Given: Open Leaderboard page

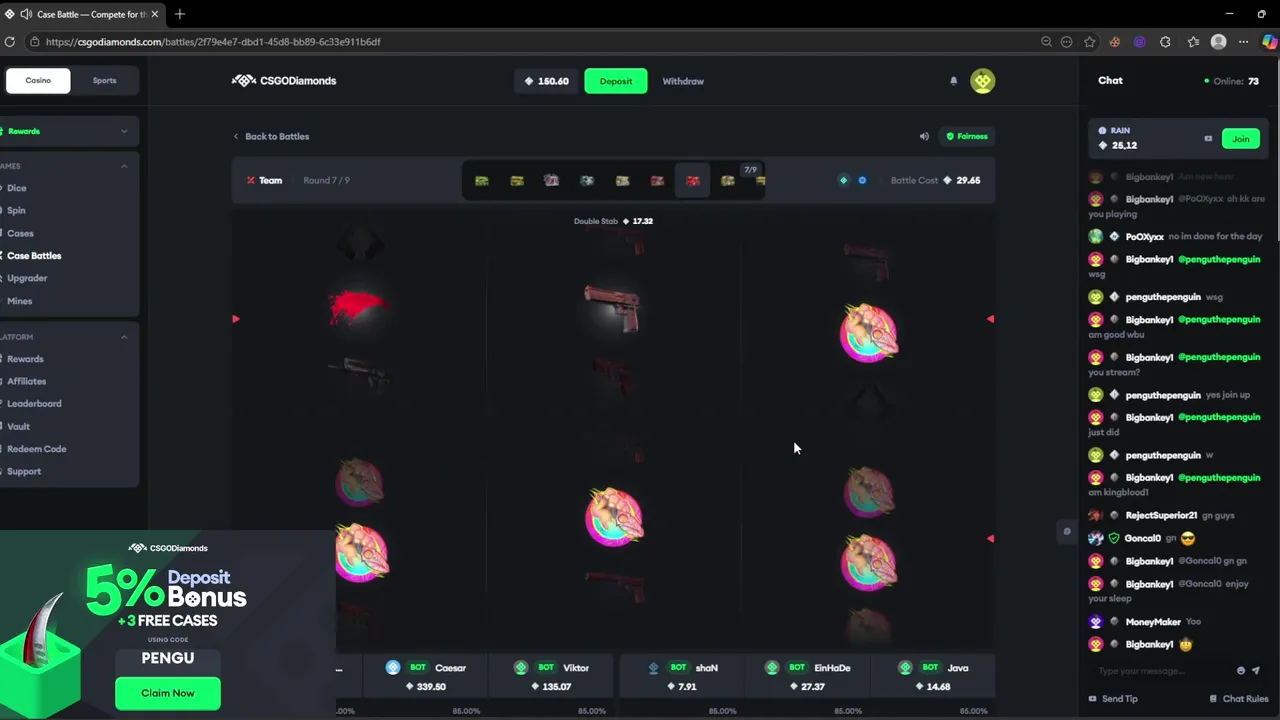Looking at the screenshot, I should [x=34, y=404].
